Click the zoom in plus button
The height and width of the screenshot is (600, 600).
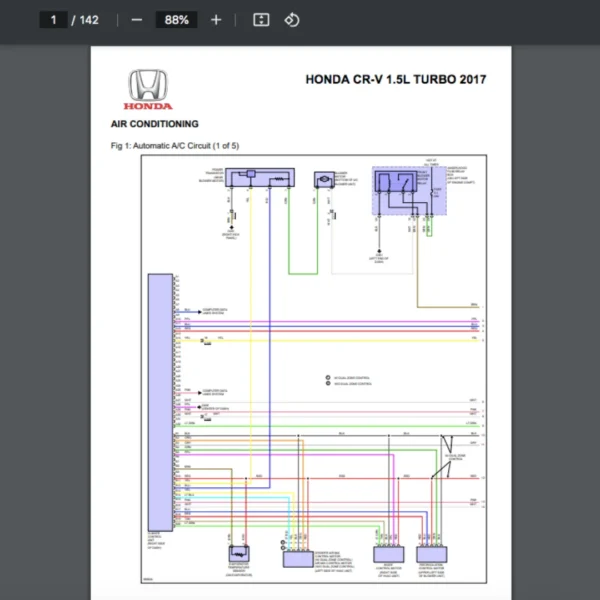(x=216, y=20)
